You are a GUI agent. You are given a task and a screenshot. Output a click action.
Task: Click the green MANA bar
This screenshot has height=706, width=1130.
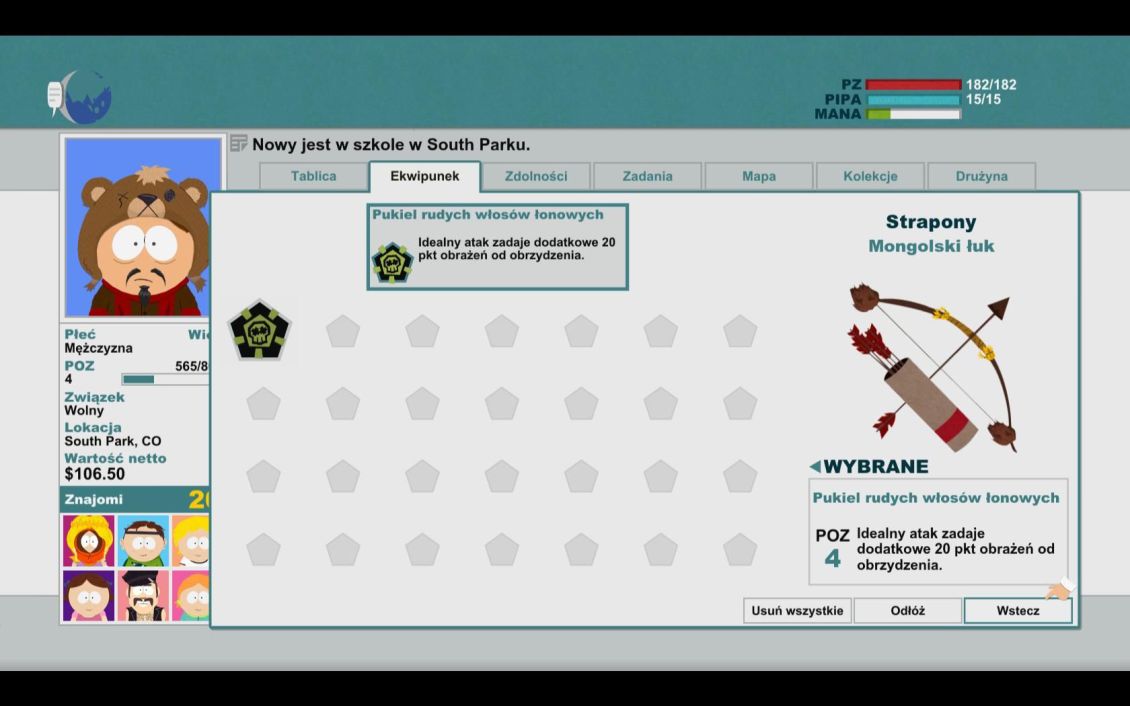pyautogui.click(x=913, y=114)
